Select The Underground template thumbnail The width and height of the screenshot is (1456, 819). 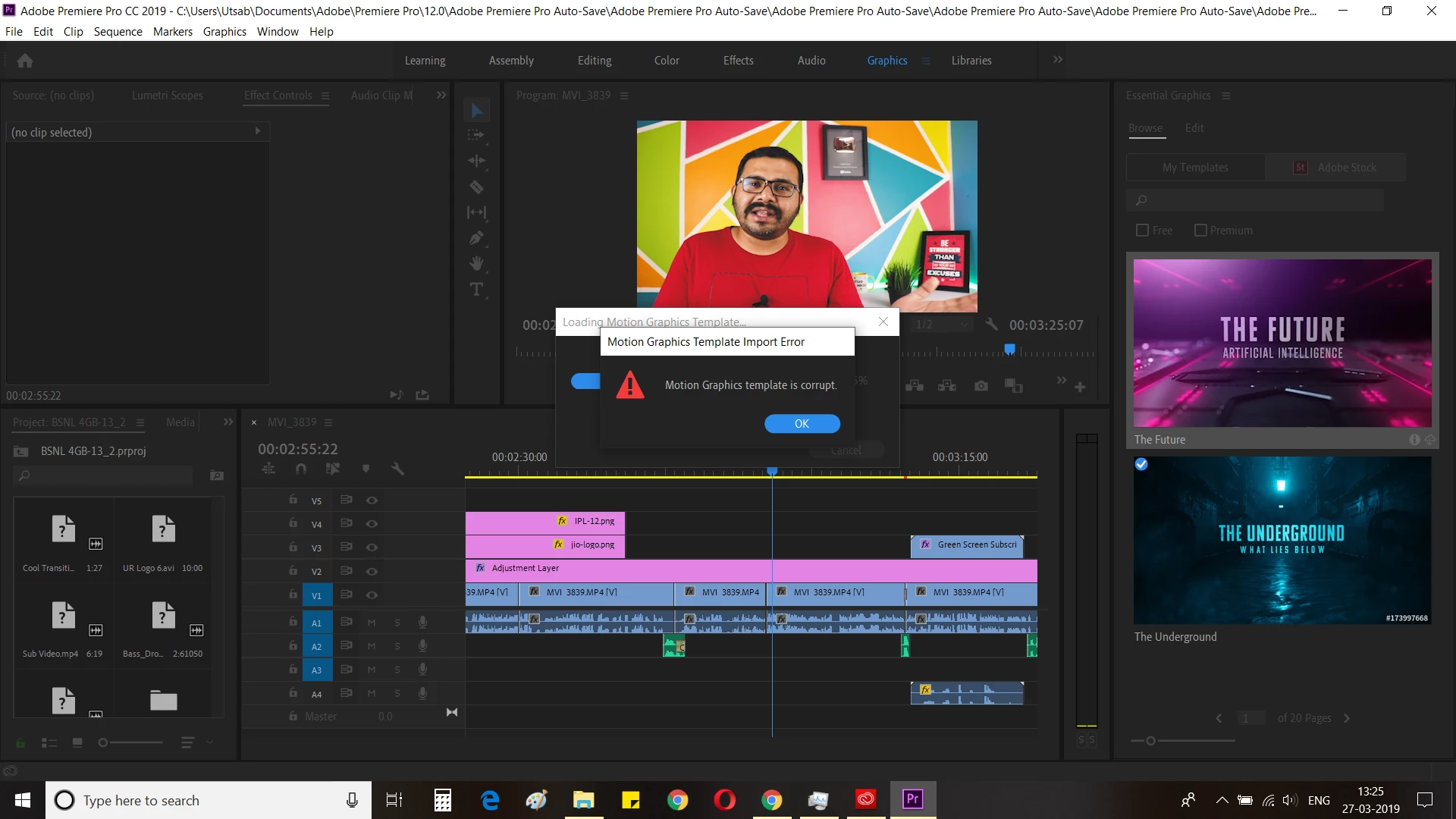[1282, 540]
